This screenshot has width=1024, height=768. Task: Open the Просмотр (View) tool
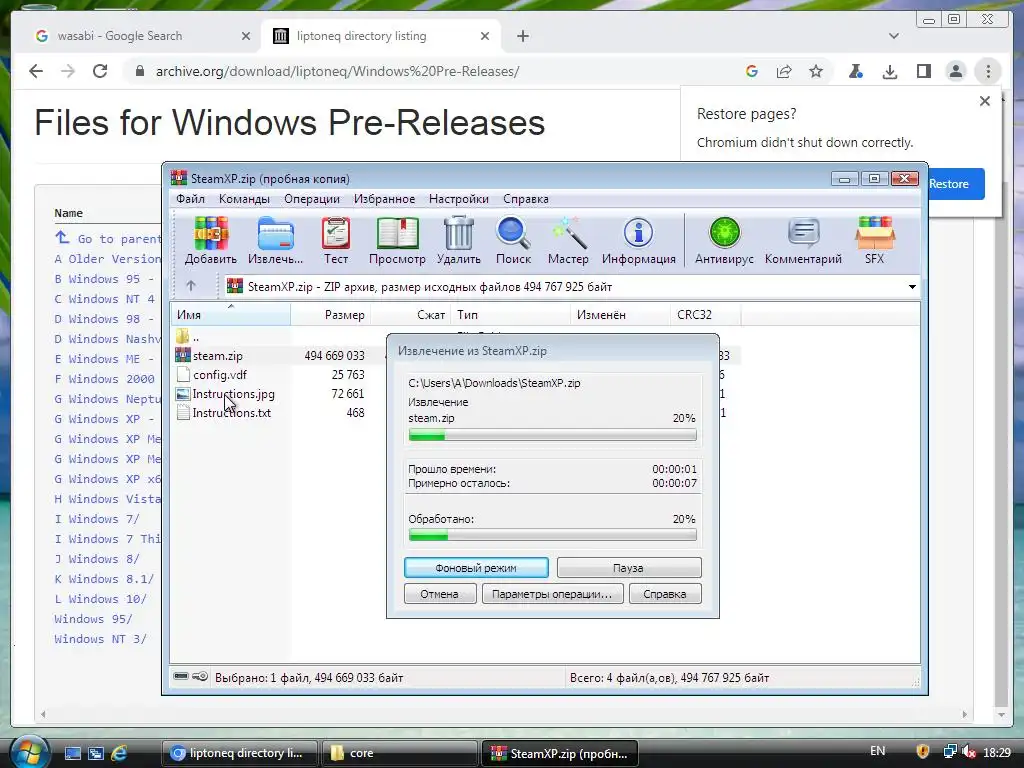397,240
